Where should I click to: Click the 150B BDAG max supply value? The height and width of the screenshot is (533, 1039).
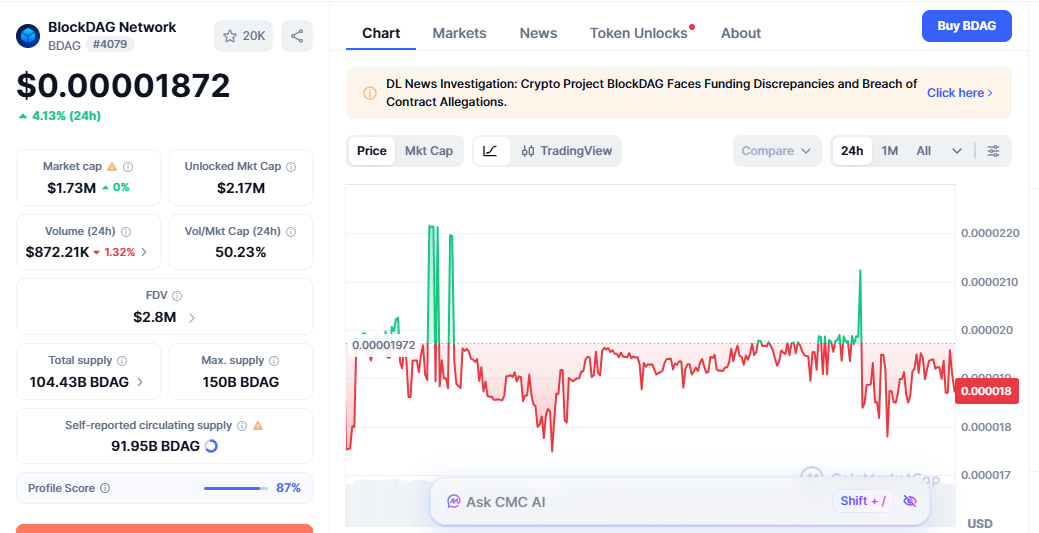pyautogui.click(x=241, y=382)
